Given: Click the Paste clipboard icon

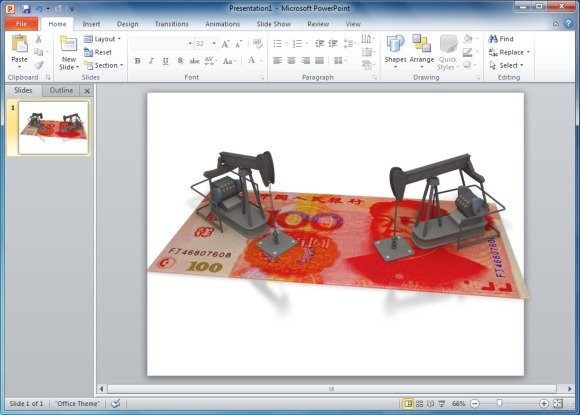Looking at the screenshot, I should click(x=20, y=44).
